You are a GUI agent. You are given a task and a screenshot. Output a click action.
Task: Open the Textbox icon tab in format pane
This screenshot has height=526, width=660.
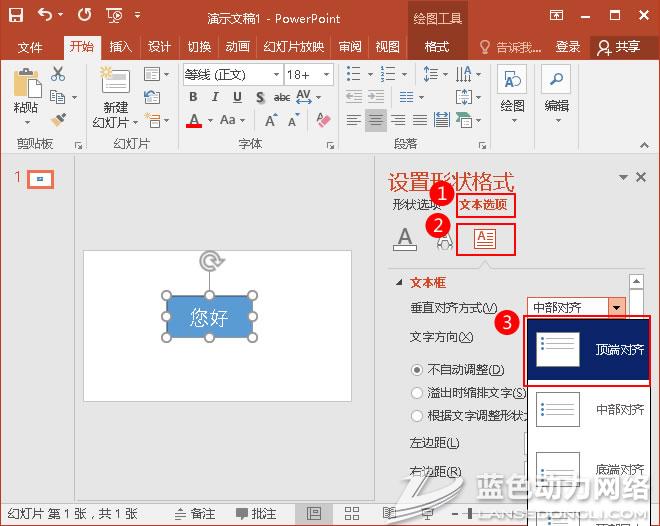tap(485, 238)
